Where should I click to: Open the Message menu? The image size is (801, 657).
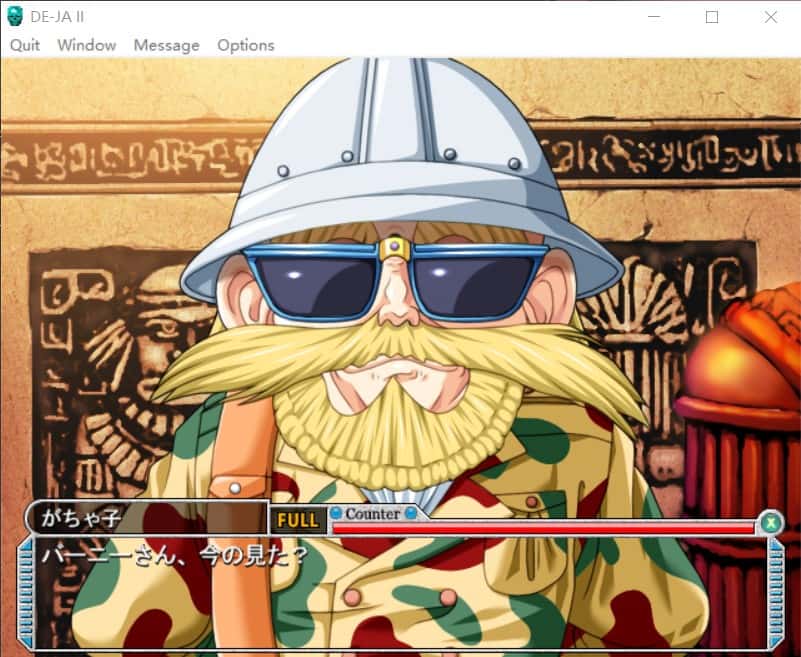pyautogui.click(x=166, y=45)
